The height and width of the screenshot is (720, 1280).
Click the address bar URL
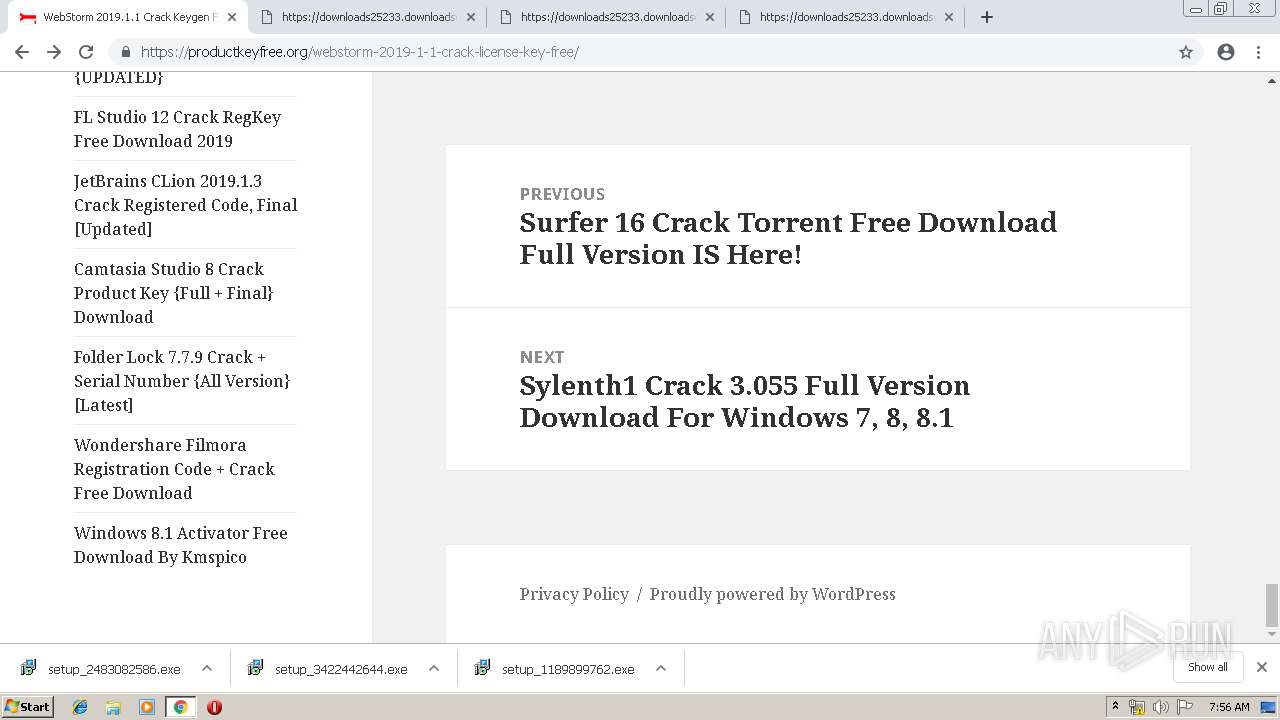[x=359, y=52]
